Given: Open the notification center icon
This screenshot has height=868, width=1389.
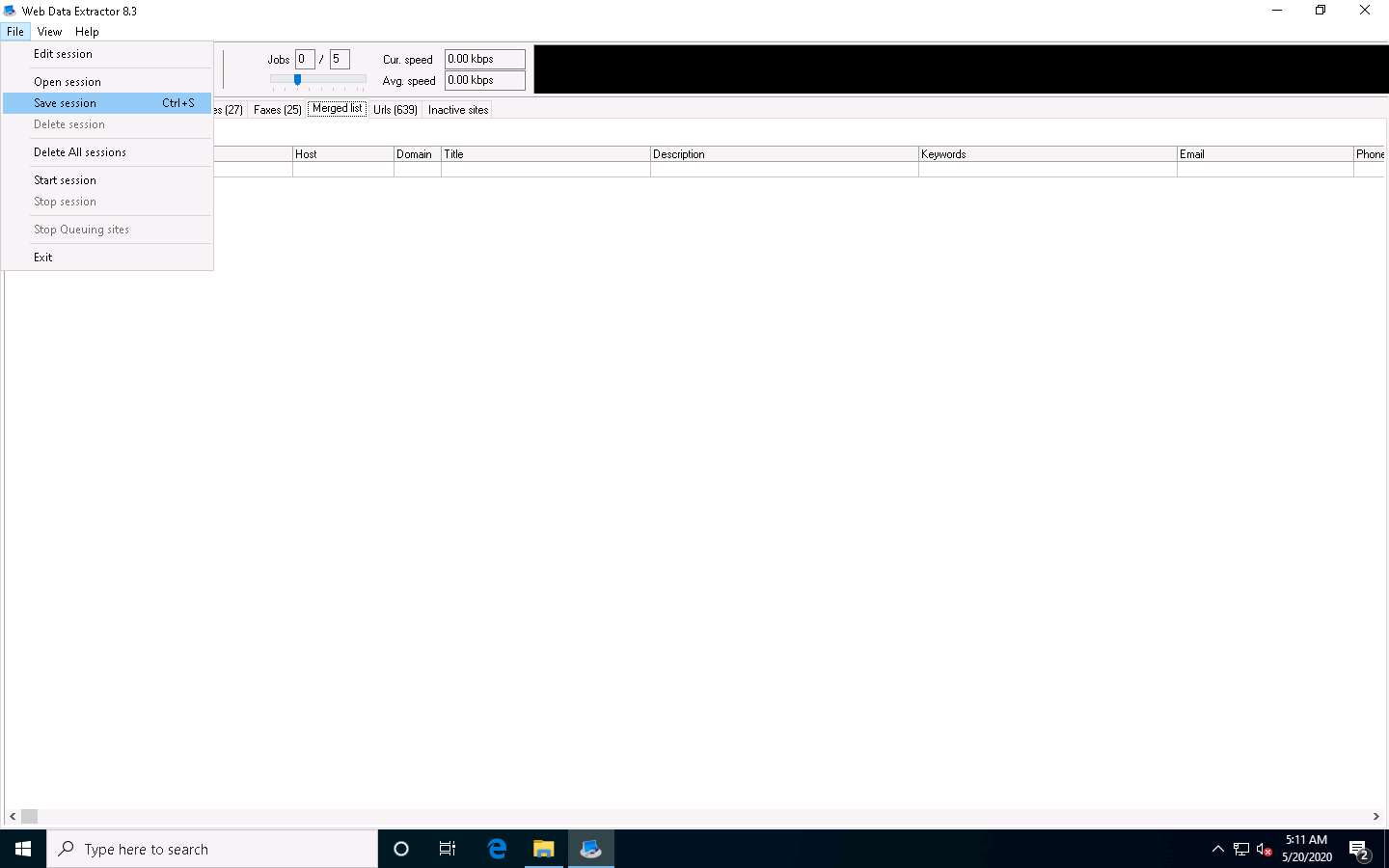Looking at the screenshot, I should pos(1360,851).
